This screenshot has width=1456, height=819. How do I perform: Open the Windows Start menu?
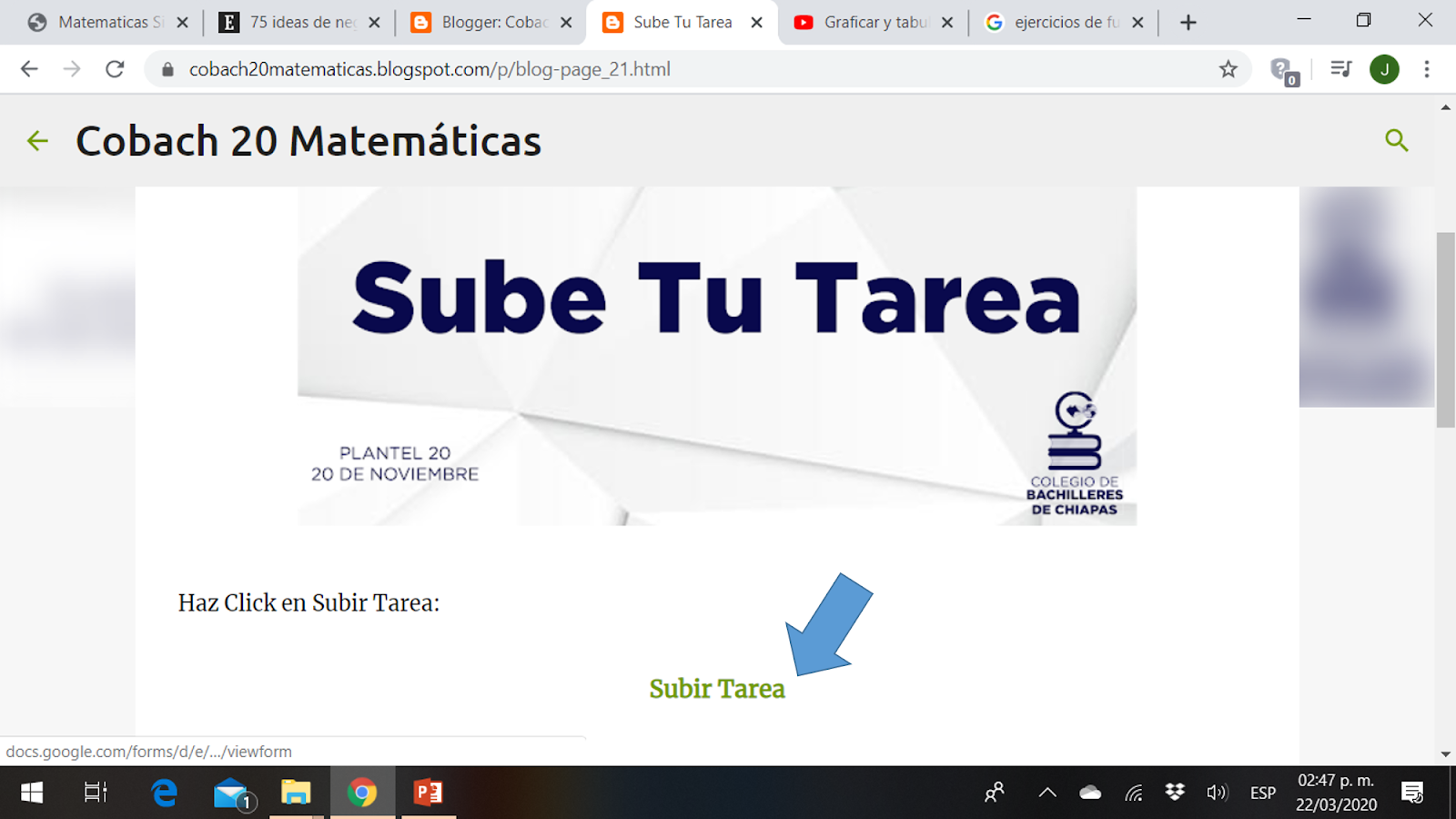pos(30,792)
